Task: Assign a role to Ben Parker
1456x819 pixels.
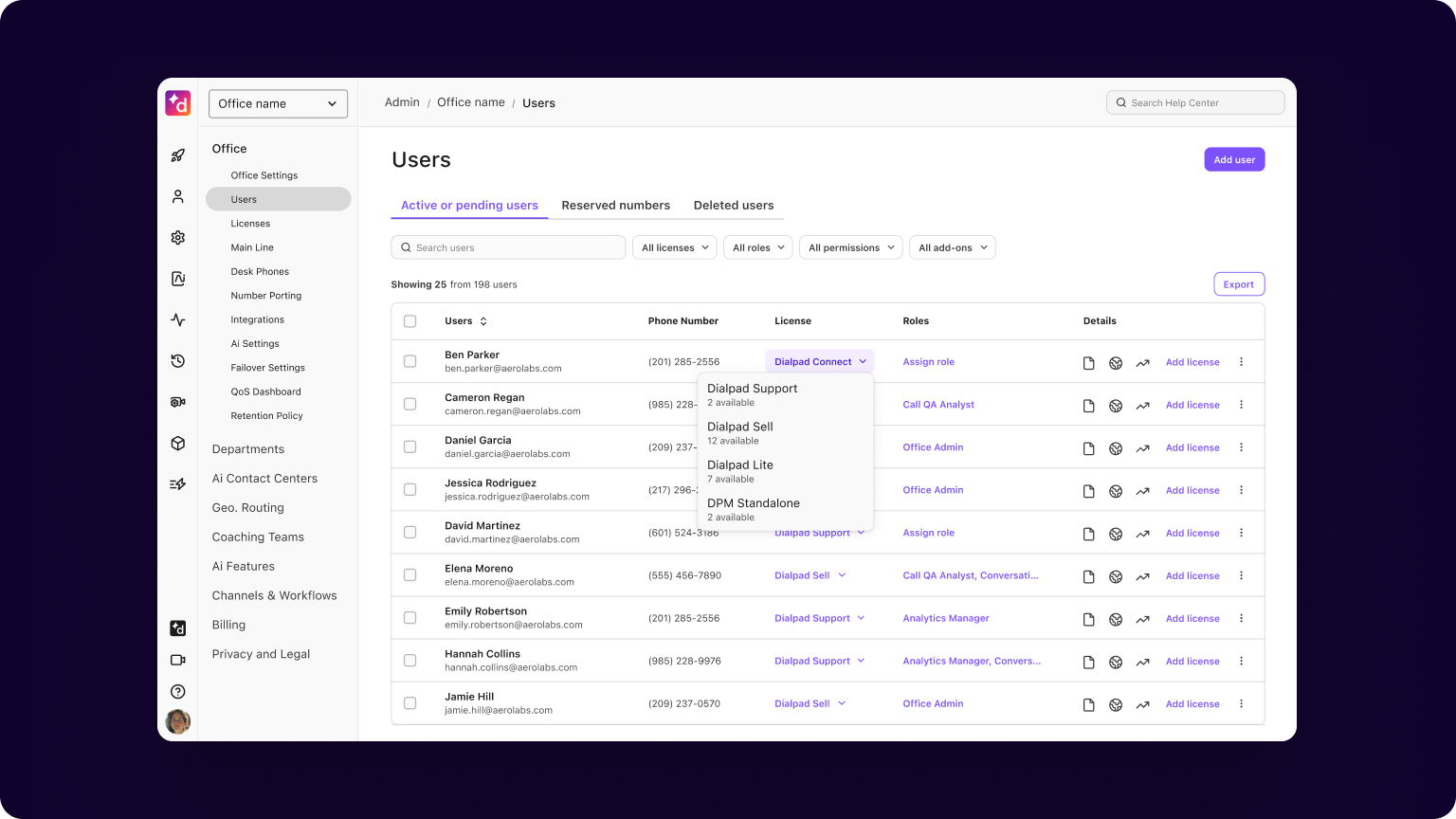Action: pos(928,361)
